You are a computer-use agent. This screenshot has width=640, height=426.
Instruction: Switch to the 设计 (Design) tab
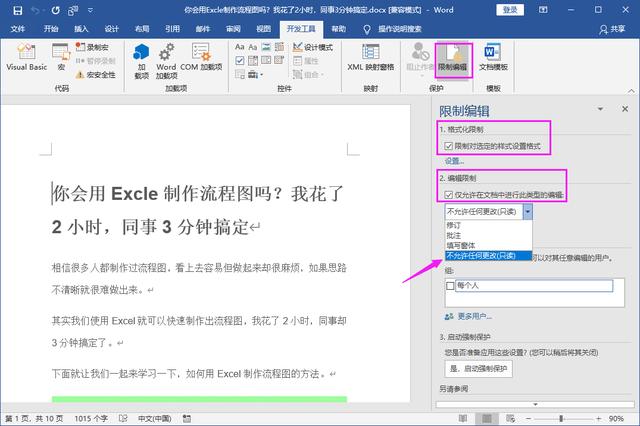[111, 29]
